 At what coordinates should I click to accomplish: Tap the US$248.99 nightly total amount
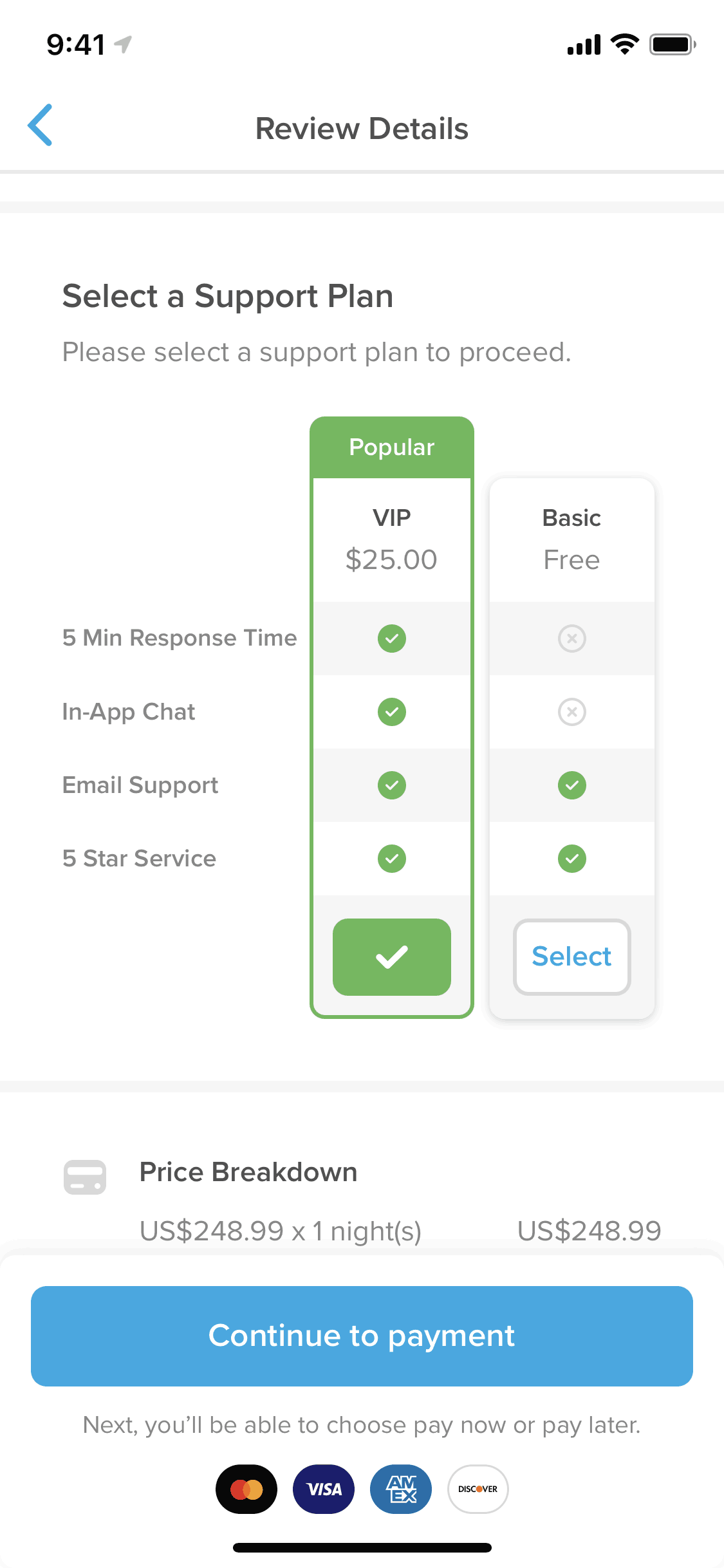coord(589,1231)
